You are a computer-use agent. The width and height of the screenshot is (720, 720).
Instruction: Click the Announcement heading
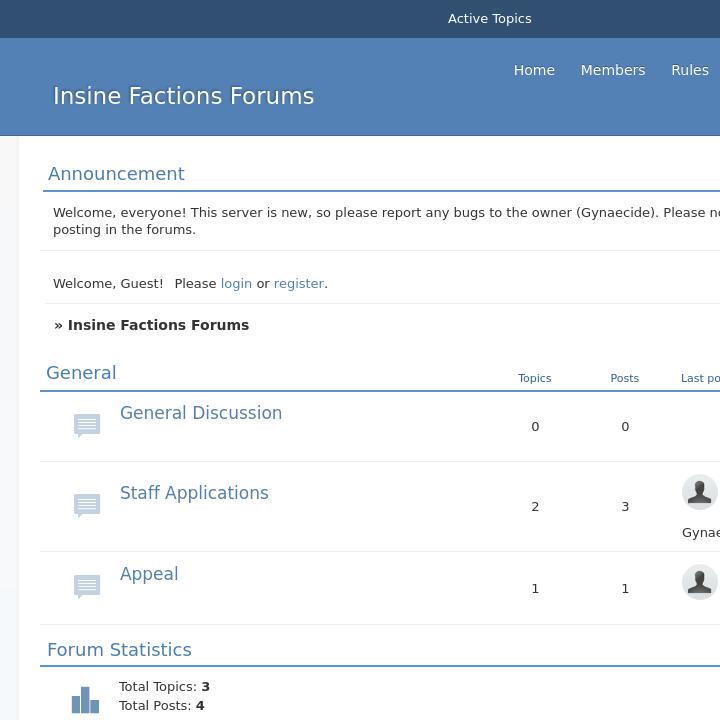click(x=116, y=174)
